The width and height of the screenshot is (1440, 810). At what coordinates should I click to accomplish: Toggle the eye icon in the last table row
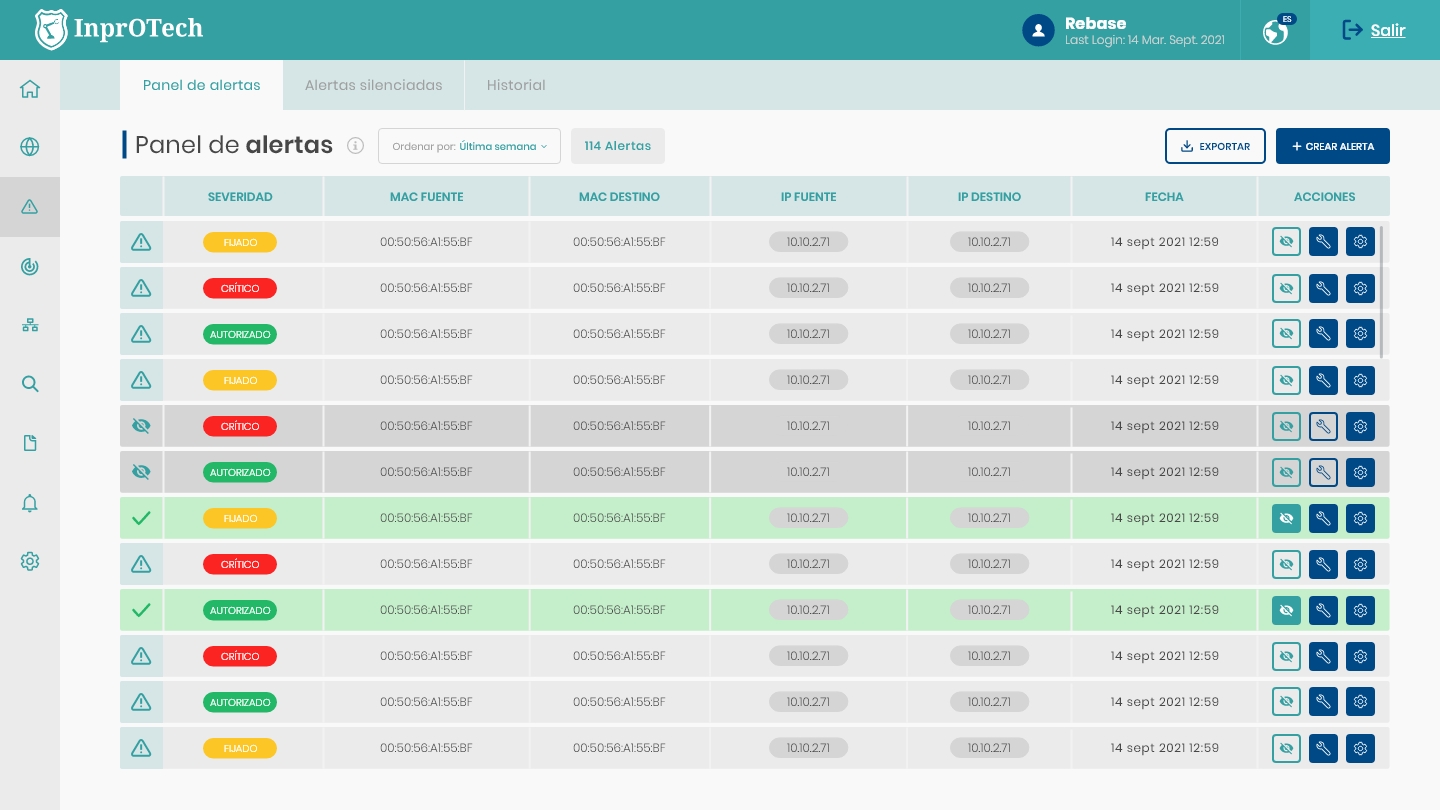(1286, 748)
